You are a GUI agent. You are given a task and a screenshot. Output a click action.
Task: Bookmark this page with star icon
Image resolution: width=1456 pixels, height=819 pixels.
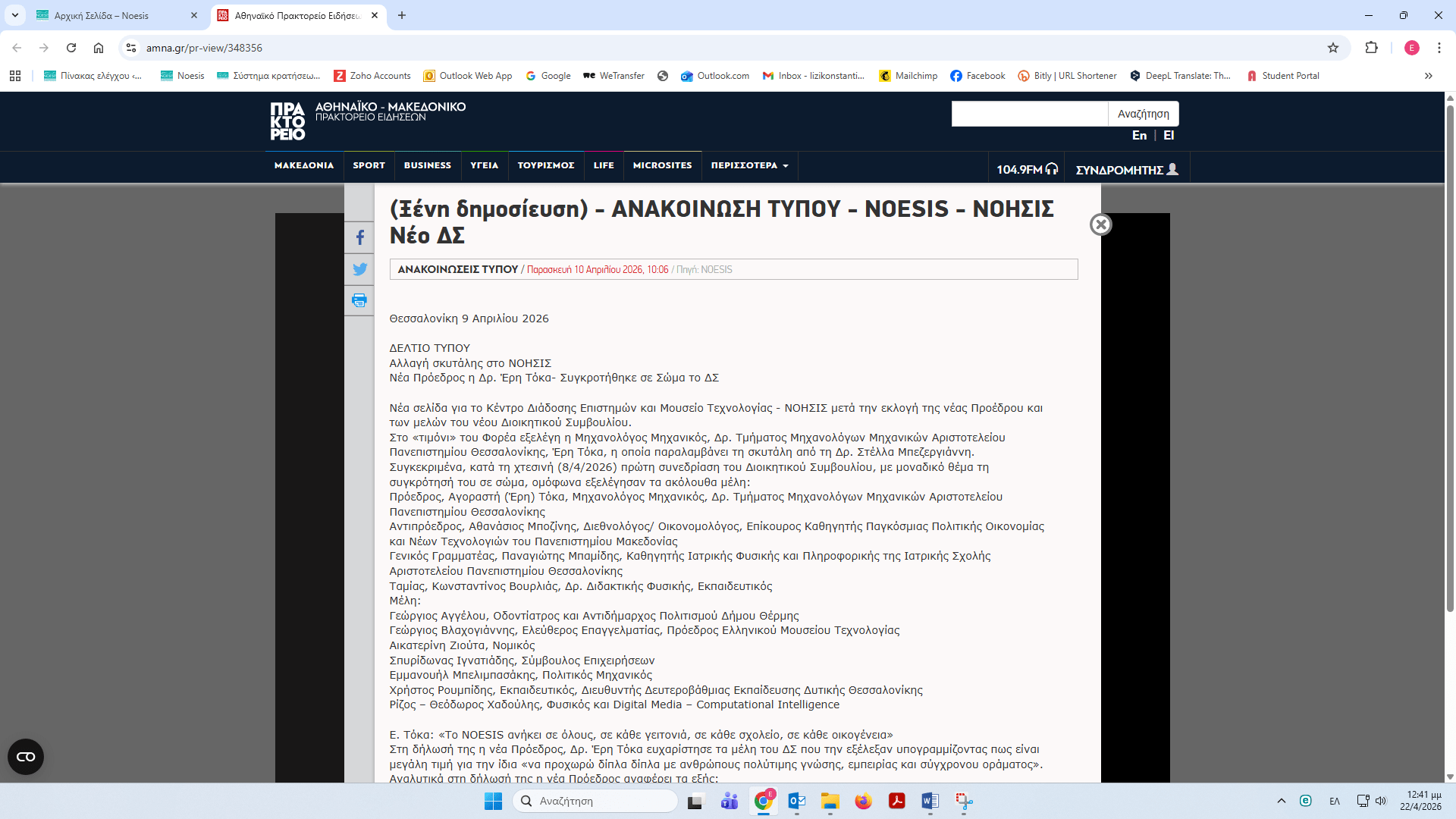[x=1333, y=48]
